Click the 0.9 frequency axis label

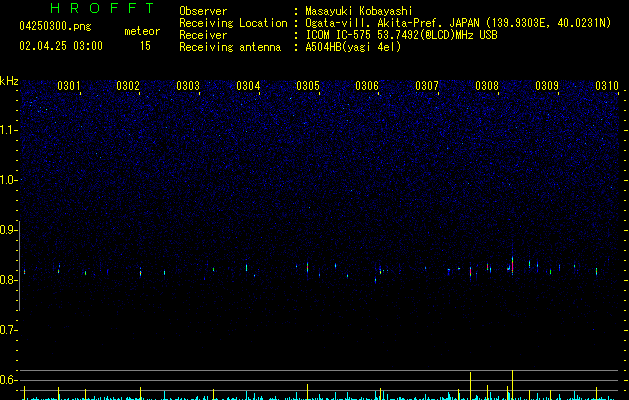click(x=8, y=230)
